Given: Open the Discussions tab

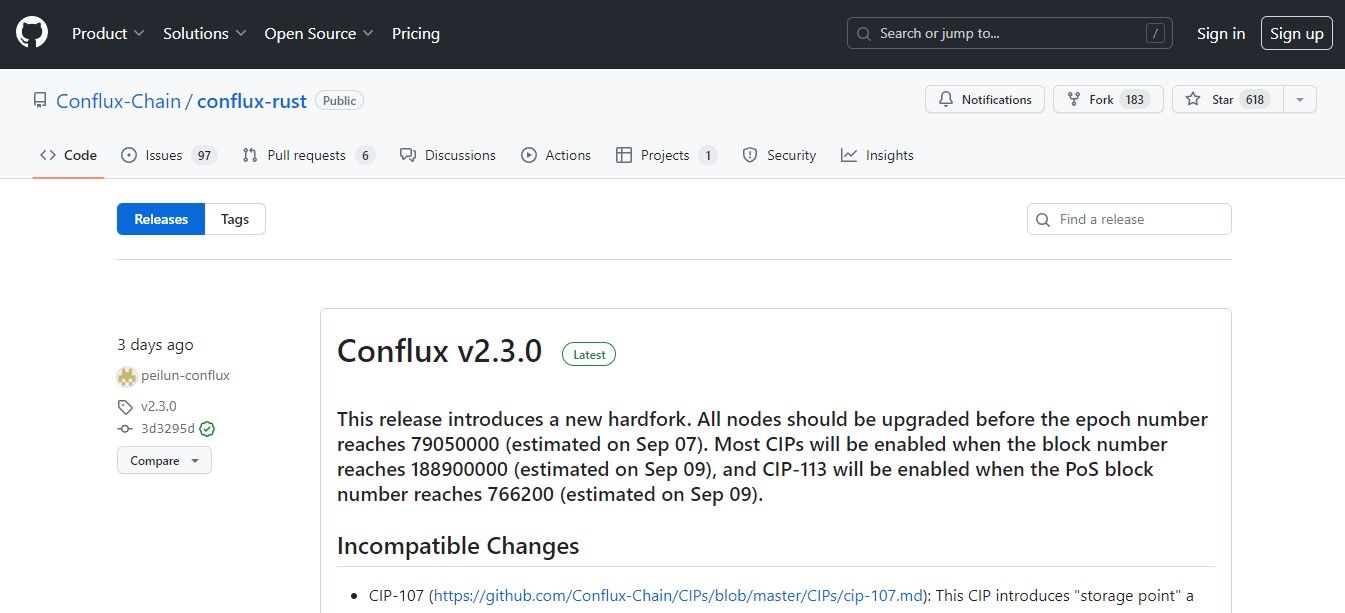Looking at the screenshot, I should tap(447, 155).
